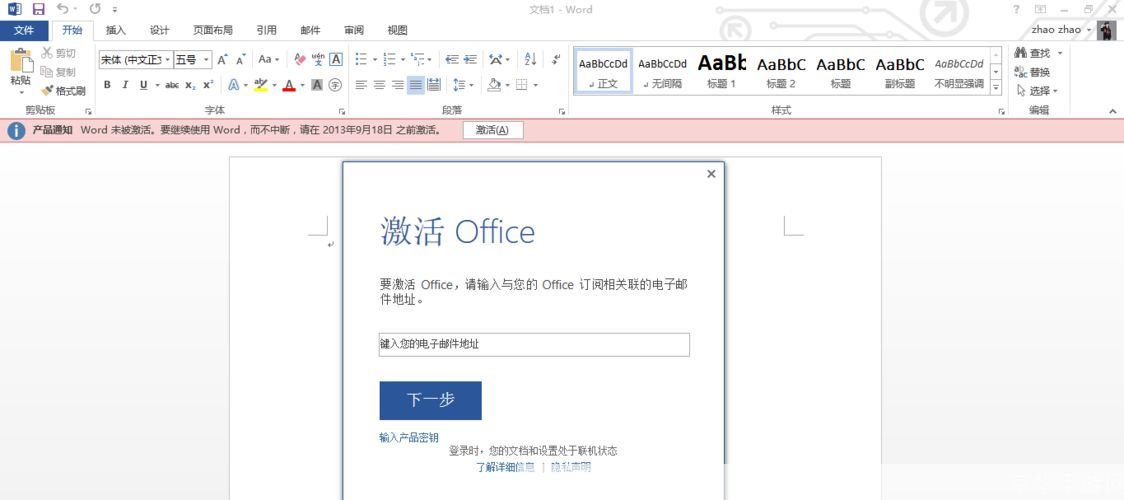Open the Review (审阅) tab
1124x500 pixels.
point(353,30)
